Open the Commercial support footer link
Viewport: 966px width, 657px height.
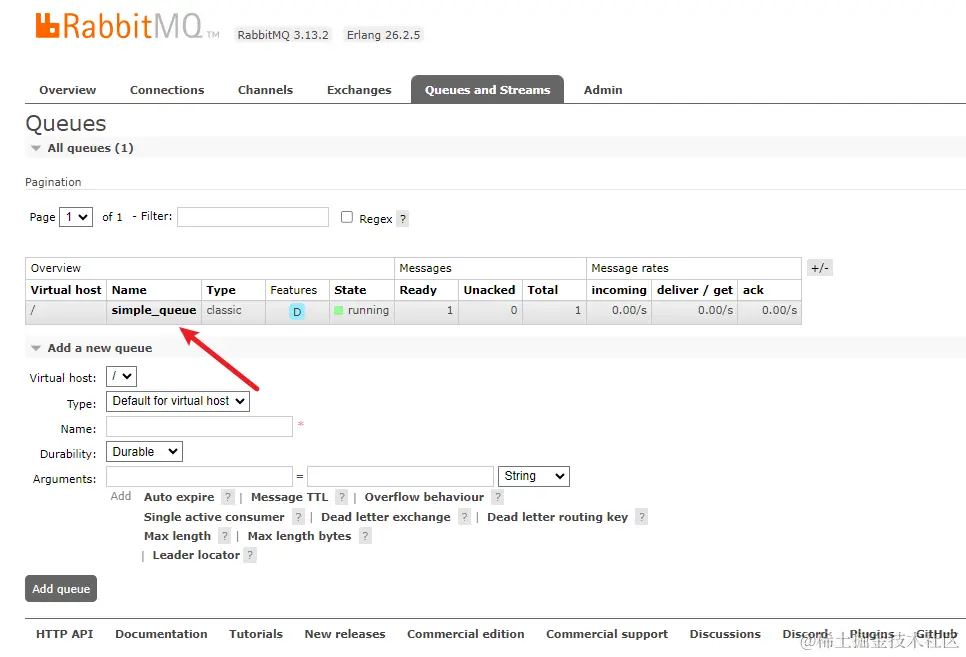click(x=607, y=634)
